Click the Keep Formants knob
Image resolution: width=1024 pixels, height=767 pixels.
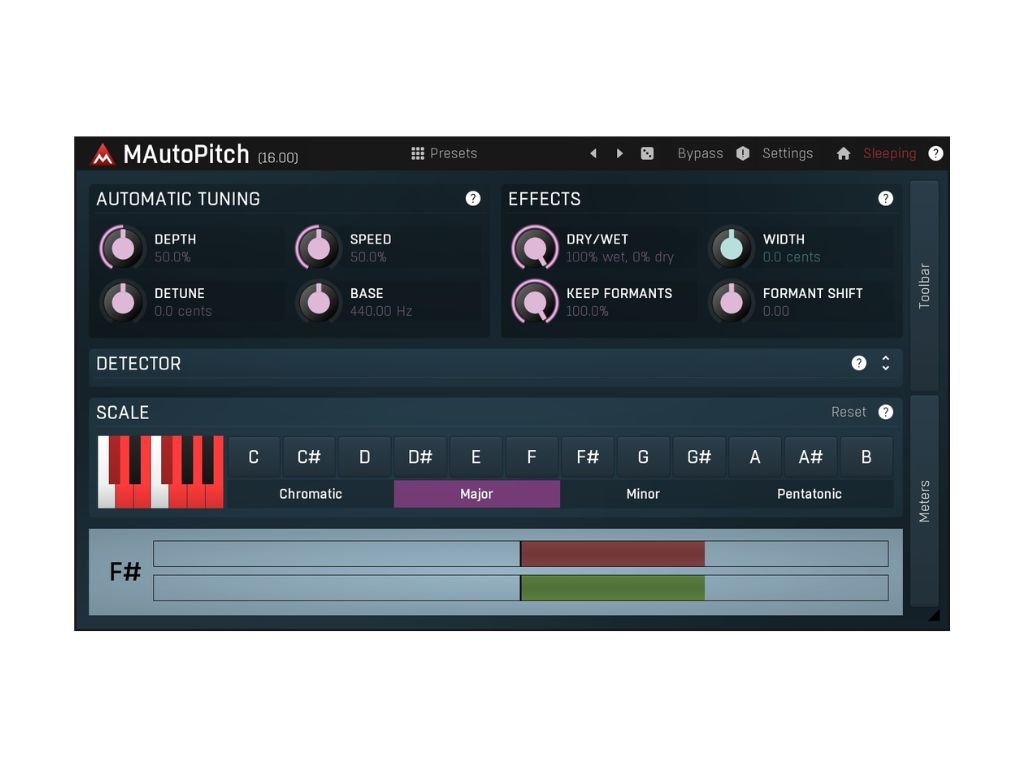535,302
